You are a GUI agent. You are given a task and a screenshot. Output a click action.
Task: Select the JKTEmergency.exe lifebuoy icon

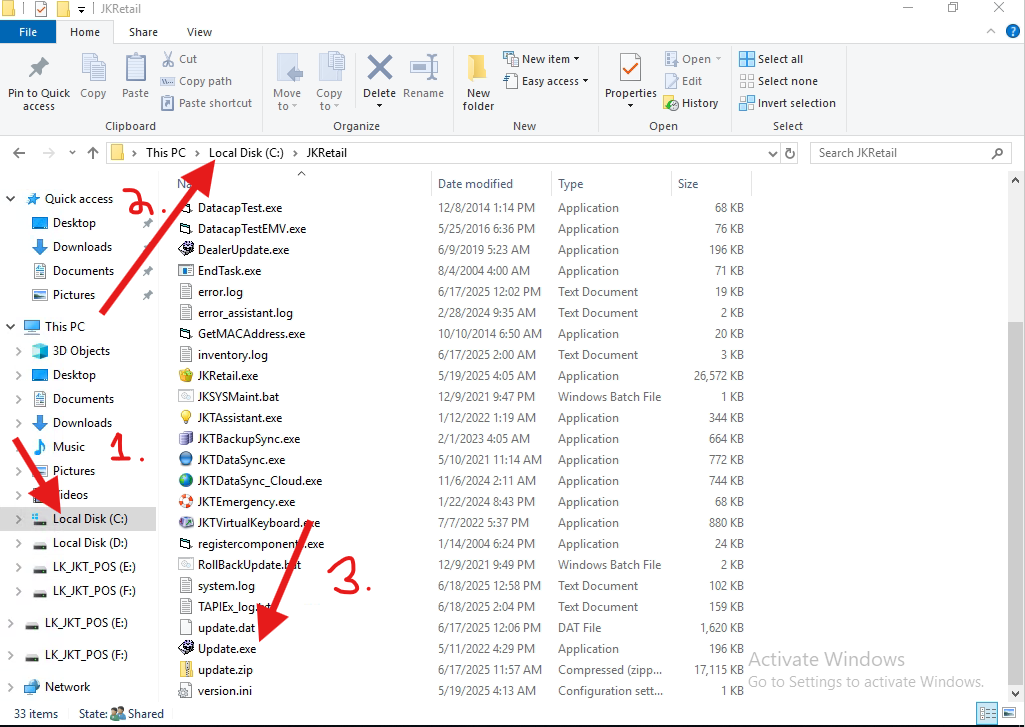point(186,502)
